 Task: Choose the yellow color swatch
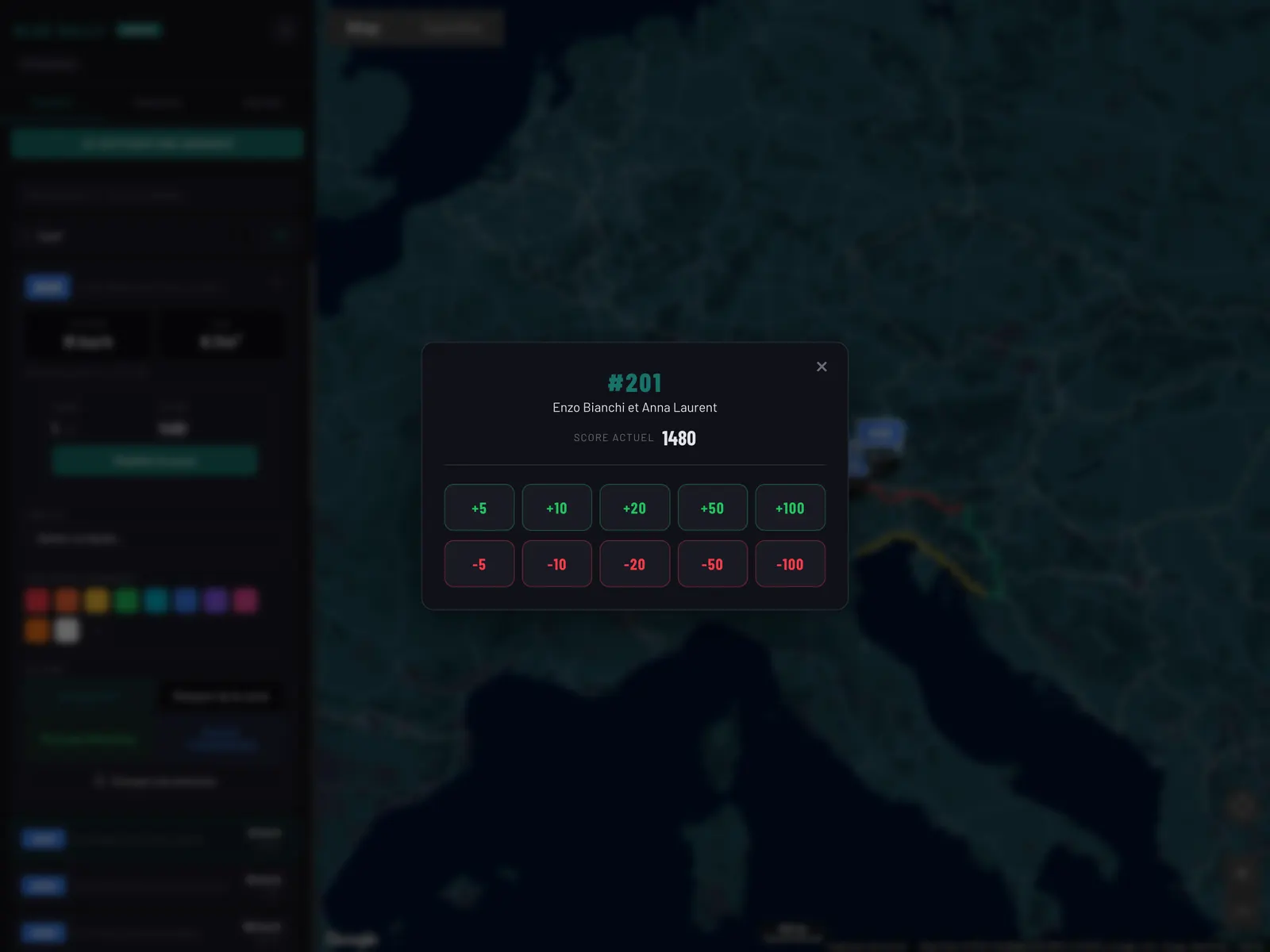(x=97, y=601)
